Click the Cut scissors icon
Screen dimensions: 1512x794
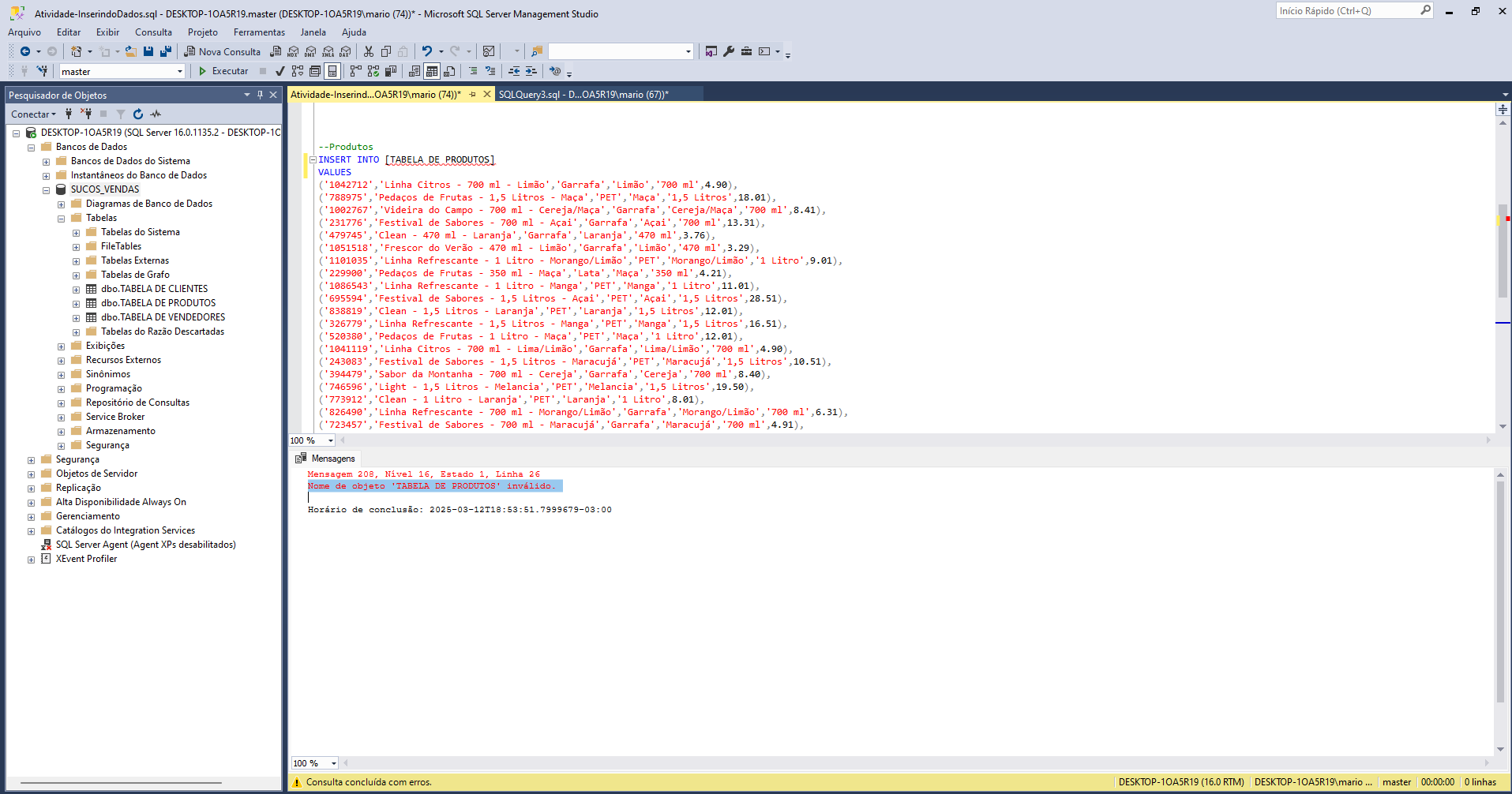369,51
